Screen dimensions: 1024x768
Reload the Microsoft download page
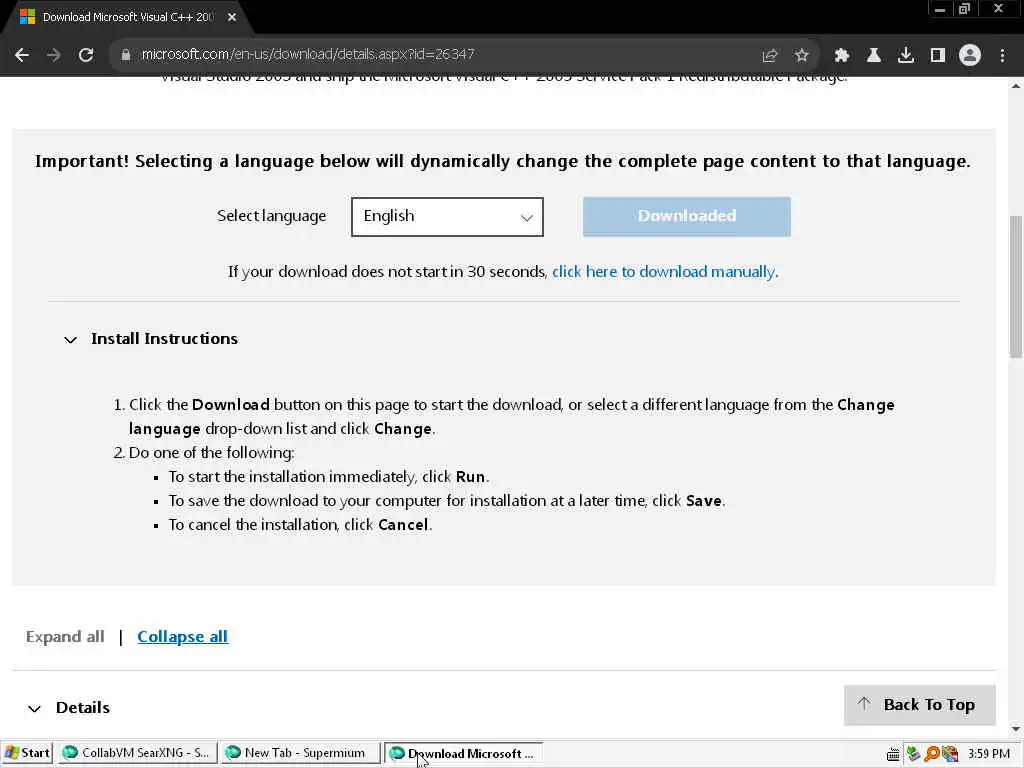pos(86,55)
